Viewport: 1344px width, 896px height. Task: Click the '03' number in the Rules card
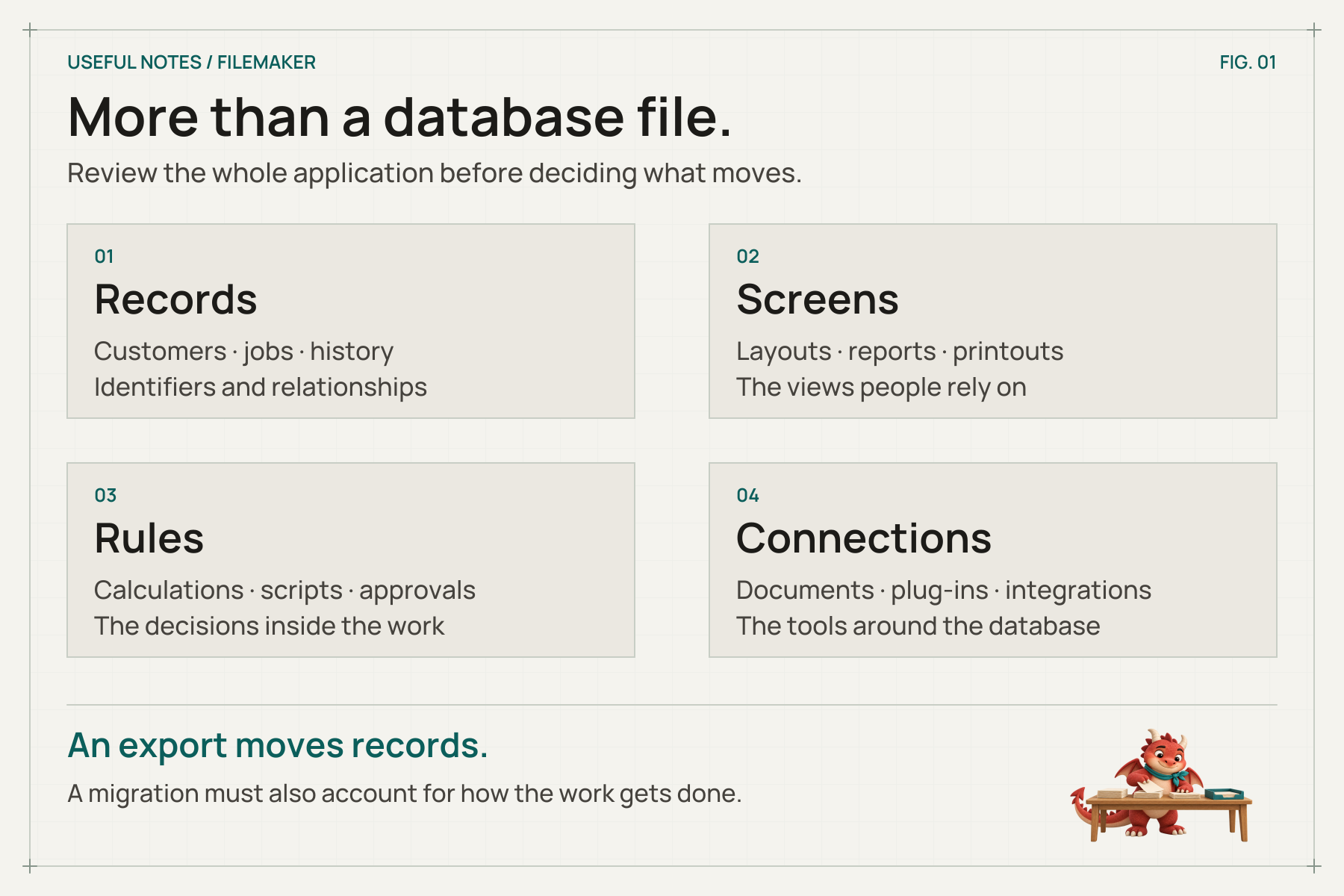105,495
